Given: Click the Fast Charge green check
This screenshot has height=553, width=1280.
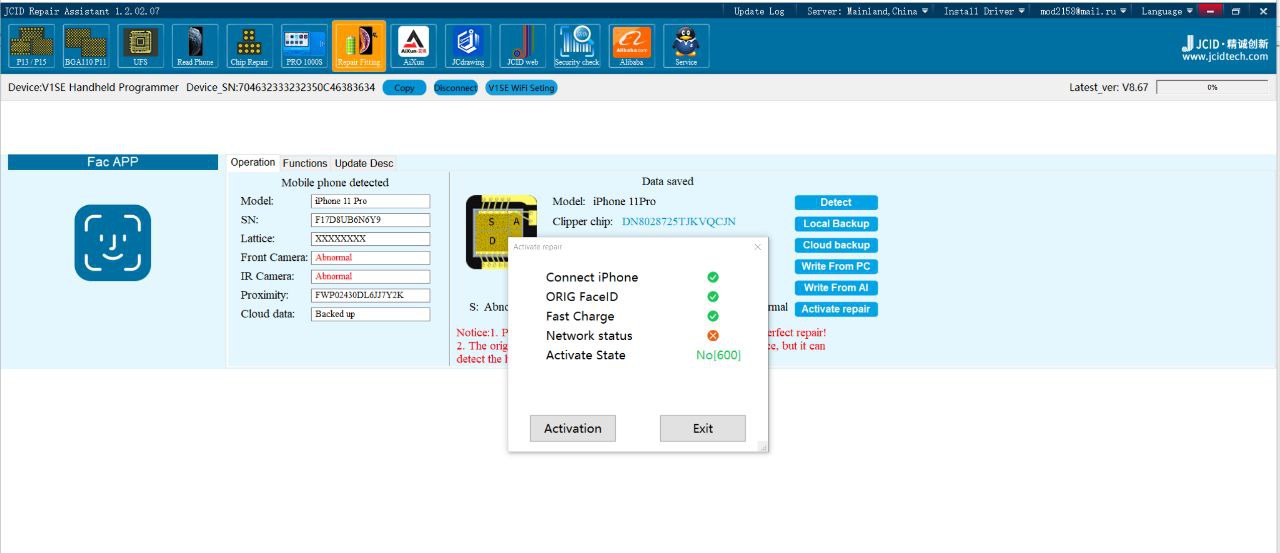Looking at the screenshot, I should (713, 316).
